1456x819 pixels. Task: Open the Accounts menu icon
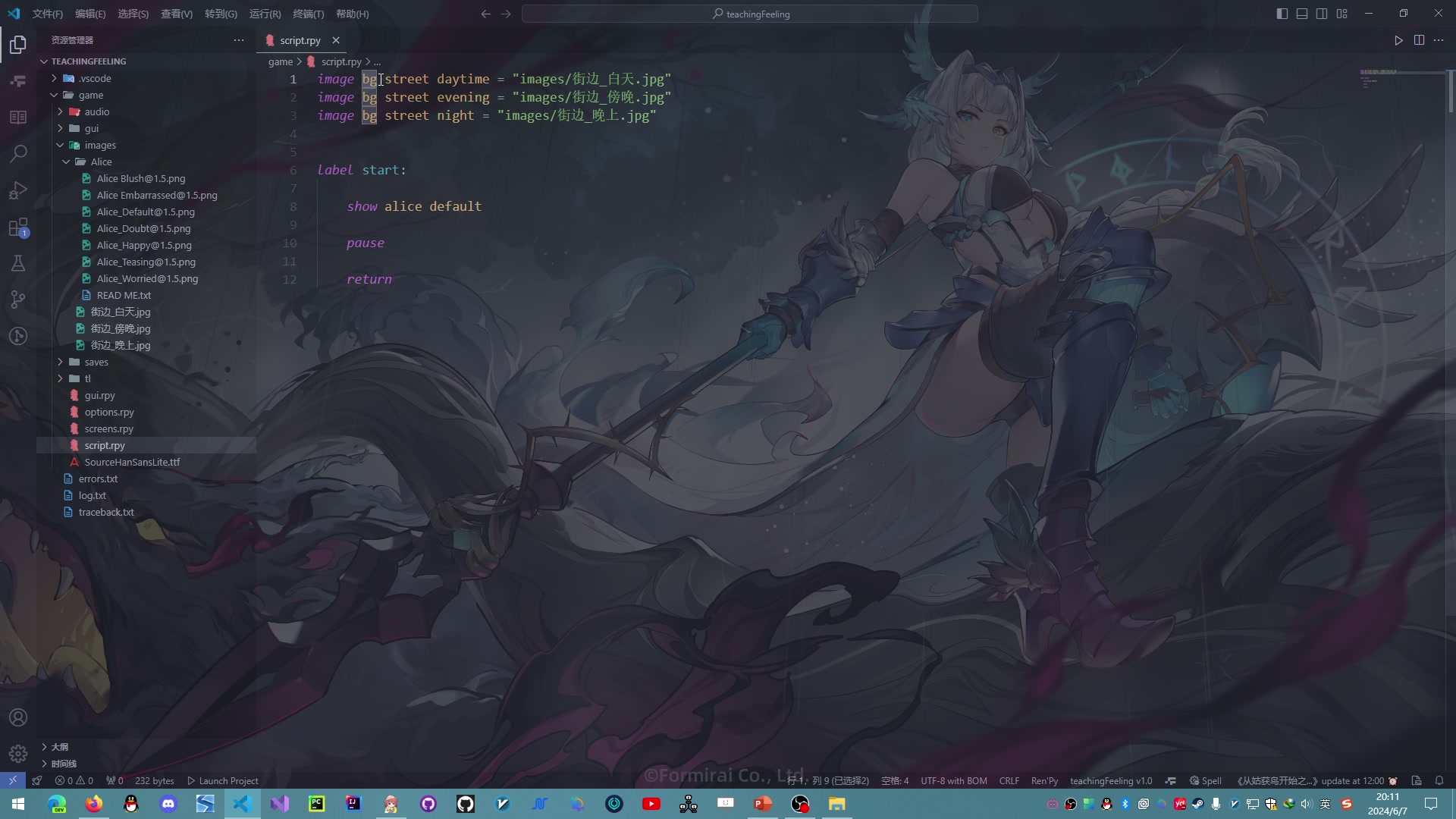pos(18,717)
